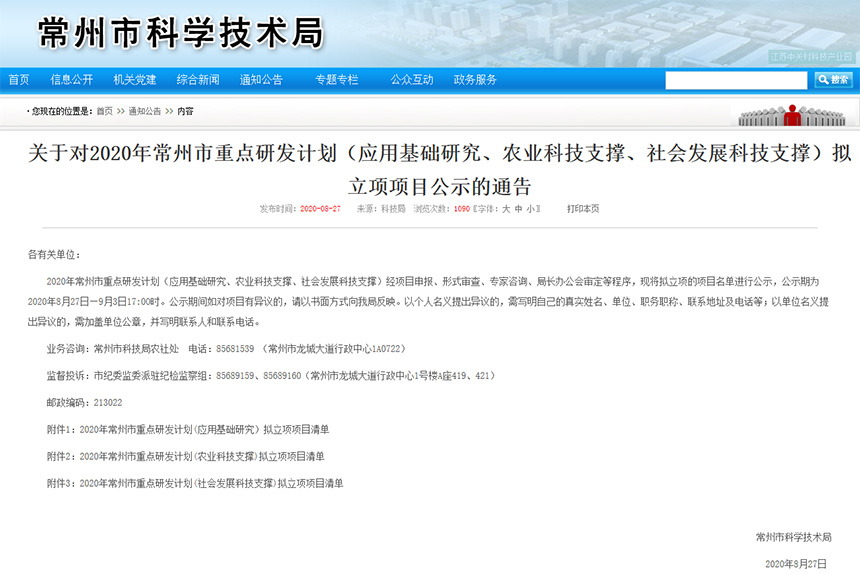Click the 搜索 search button
This screenshot has height=574, width=860.
[833, 80]
